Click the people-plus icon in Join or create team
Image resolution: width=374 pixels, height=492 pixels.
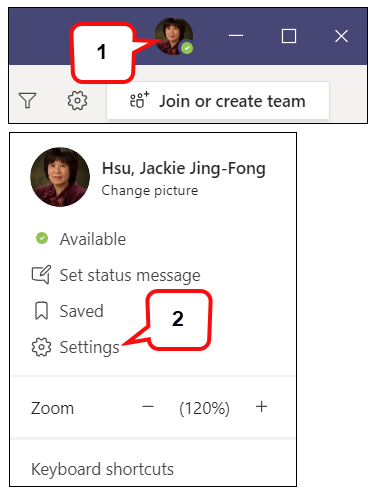[139, 100]
